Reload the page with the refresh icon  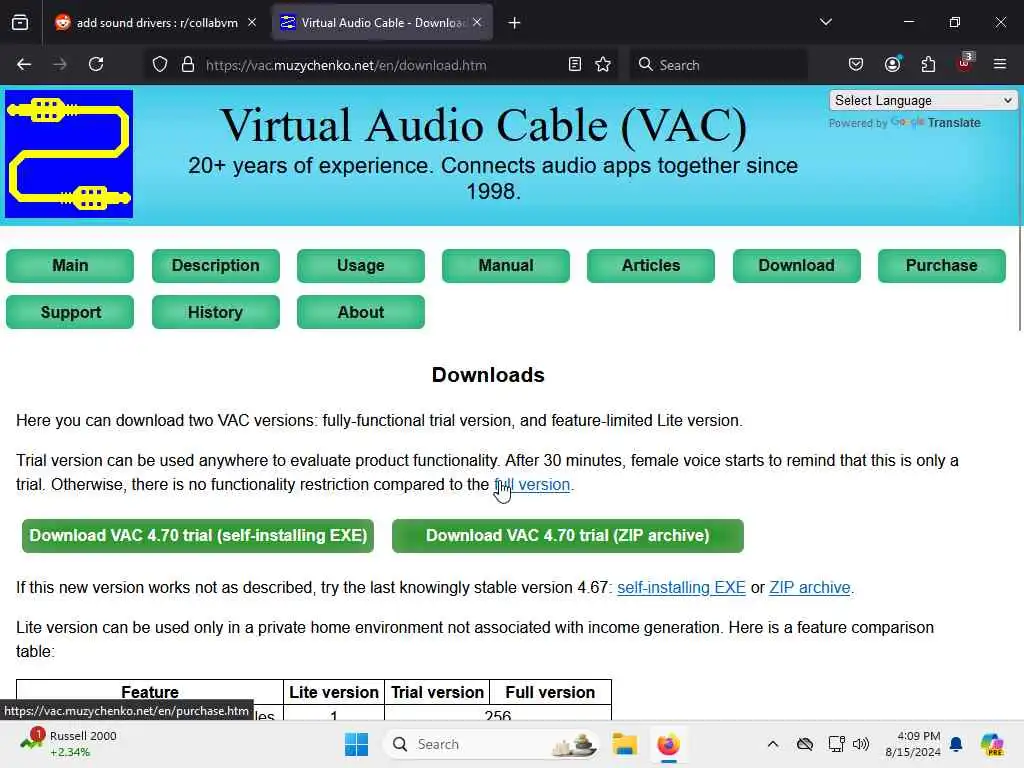(96, 64)
